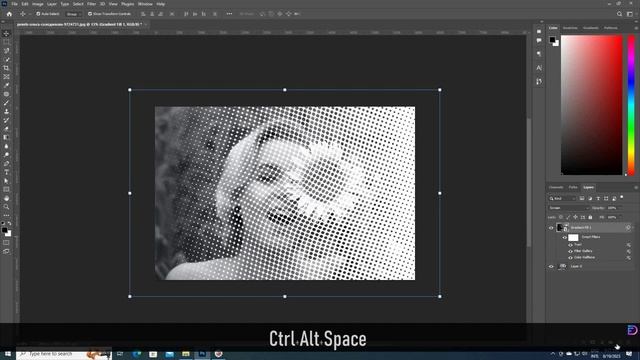Select the Eyedropper tool
This screenshot has height=360, width=640.
(6, 85)
